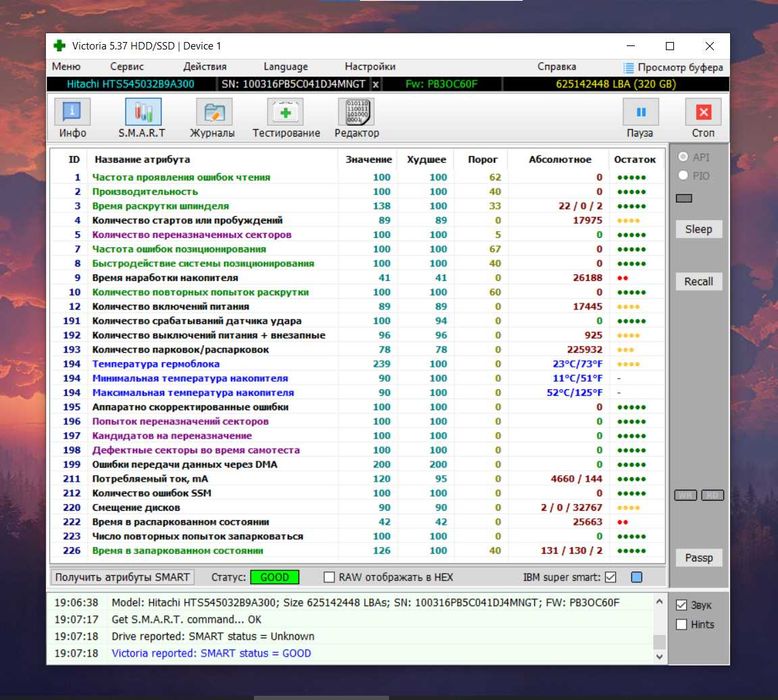The image size is (778, 700).
Task: Select row Время в запаркованном состоянии
Action: click(x=357, y=551)
